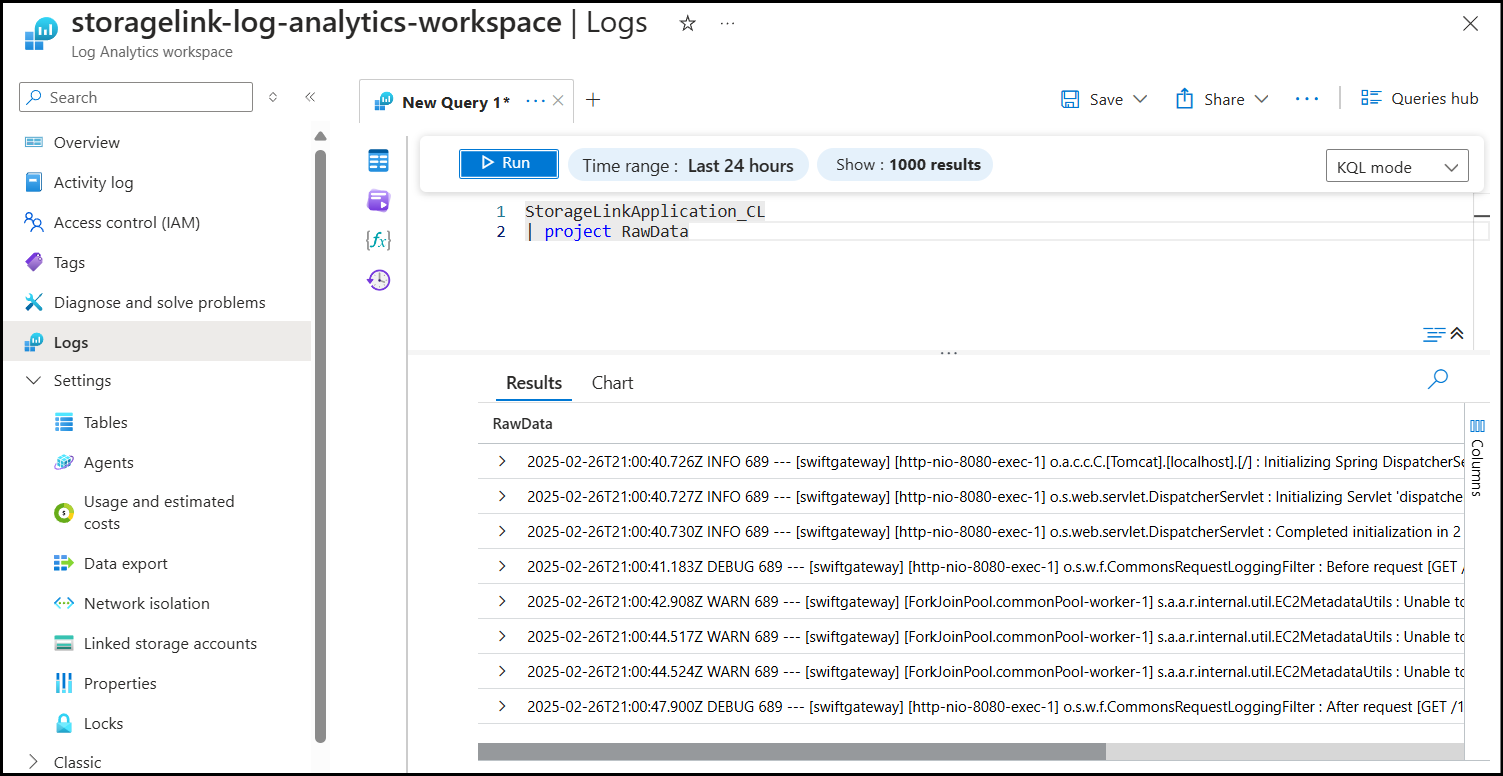1503x776 pixels.
Task: Open the Query history icon
Action: (378, 280)
